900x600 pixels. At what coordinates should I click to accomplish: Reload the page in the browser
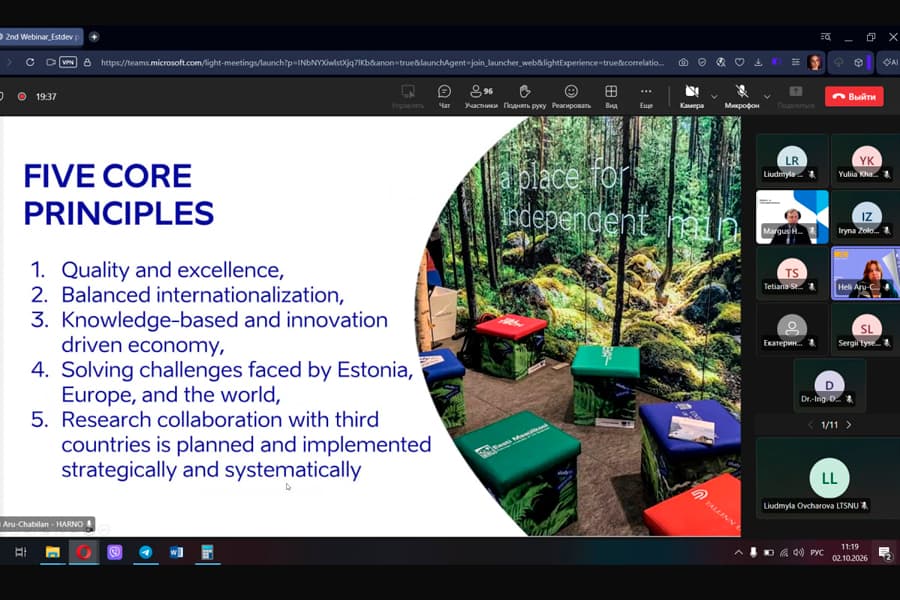[30, 62]
